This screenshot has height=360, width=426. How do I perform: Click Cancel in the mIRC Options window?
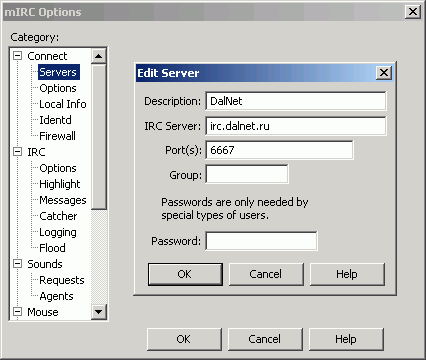[265, 339]
